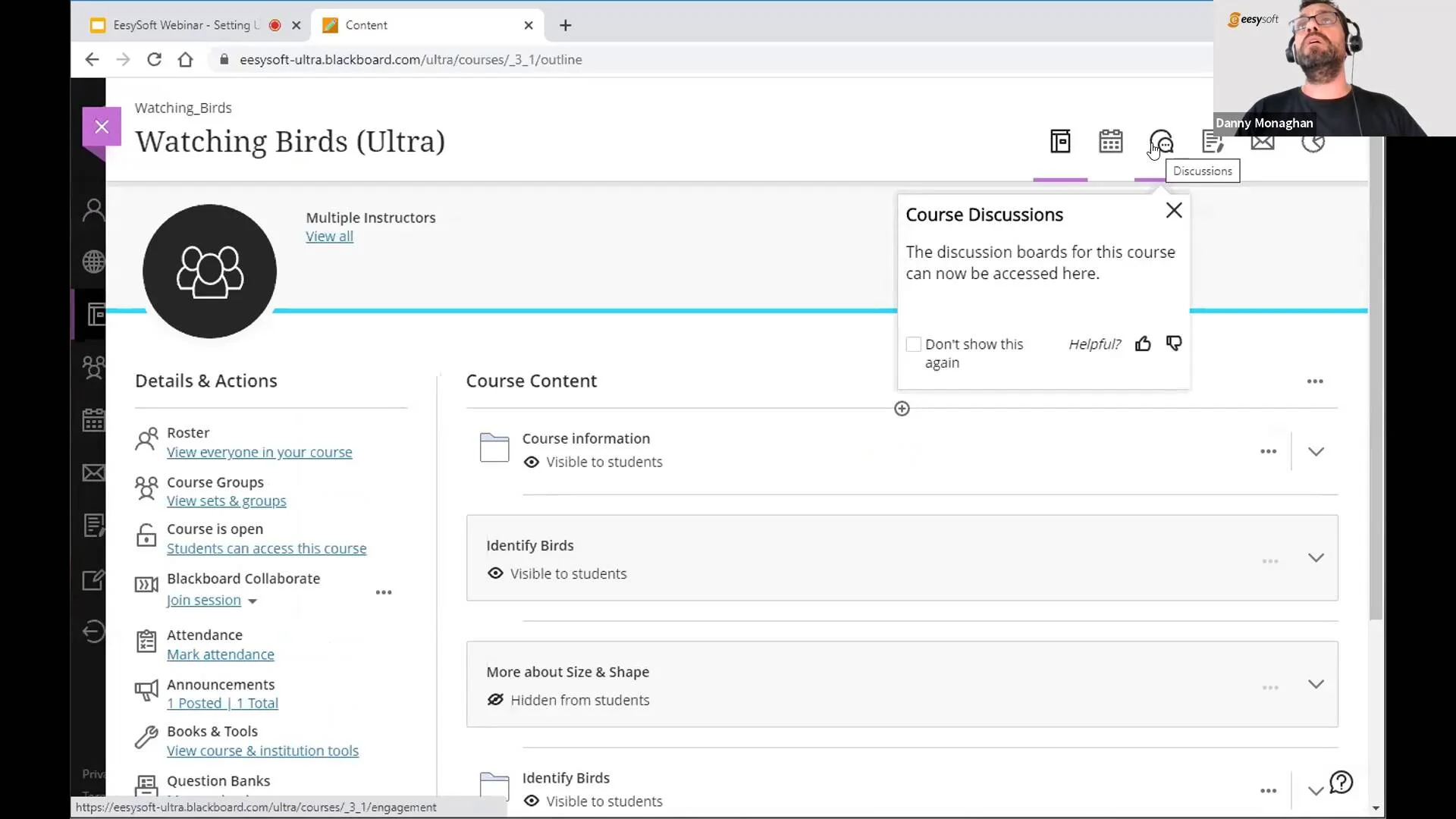Image resolution: width=1456 pixels, height=819 pixels.
Task: Open the Discussions icon in course header
Action: [1161, 141]
